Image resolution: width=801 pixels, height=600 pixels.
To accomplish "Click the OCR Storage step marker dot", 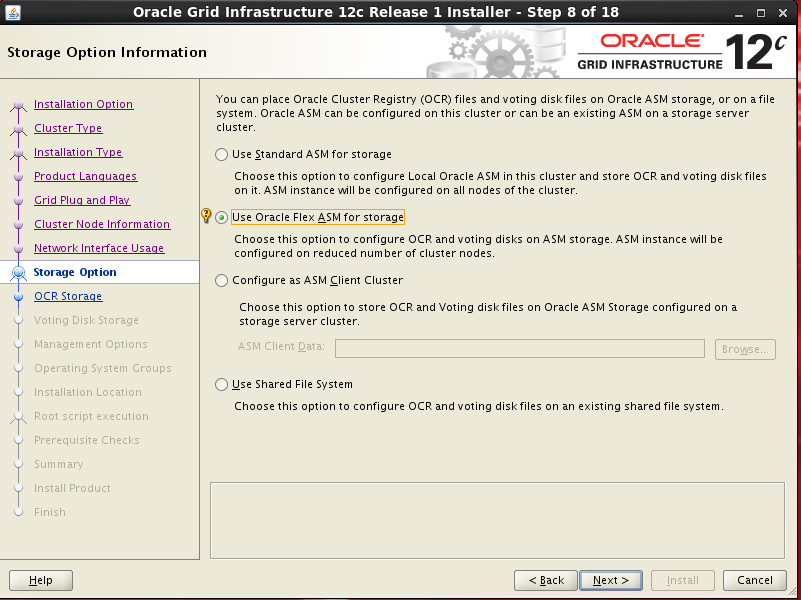I will [18, 297].
